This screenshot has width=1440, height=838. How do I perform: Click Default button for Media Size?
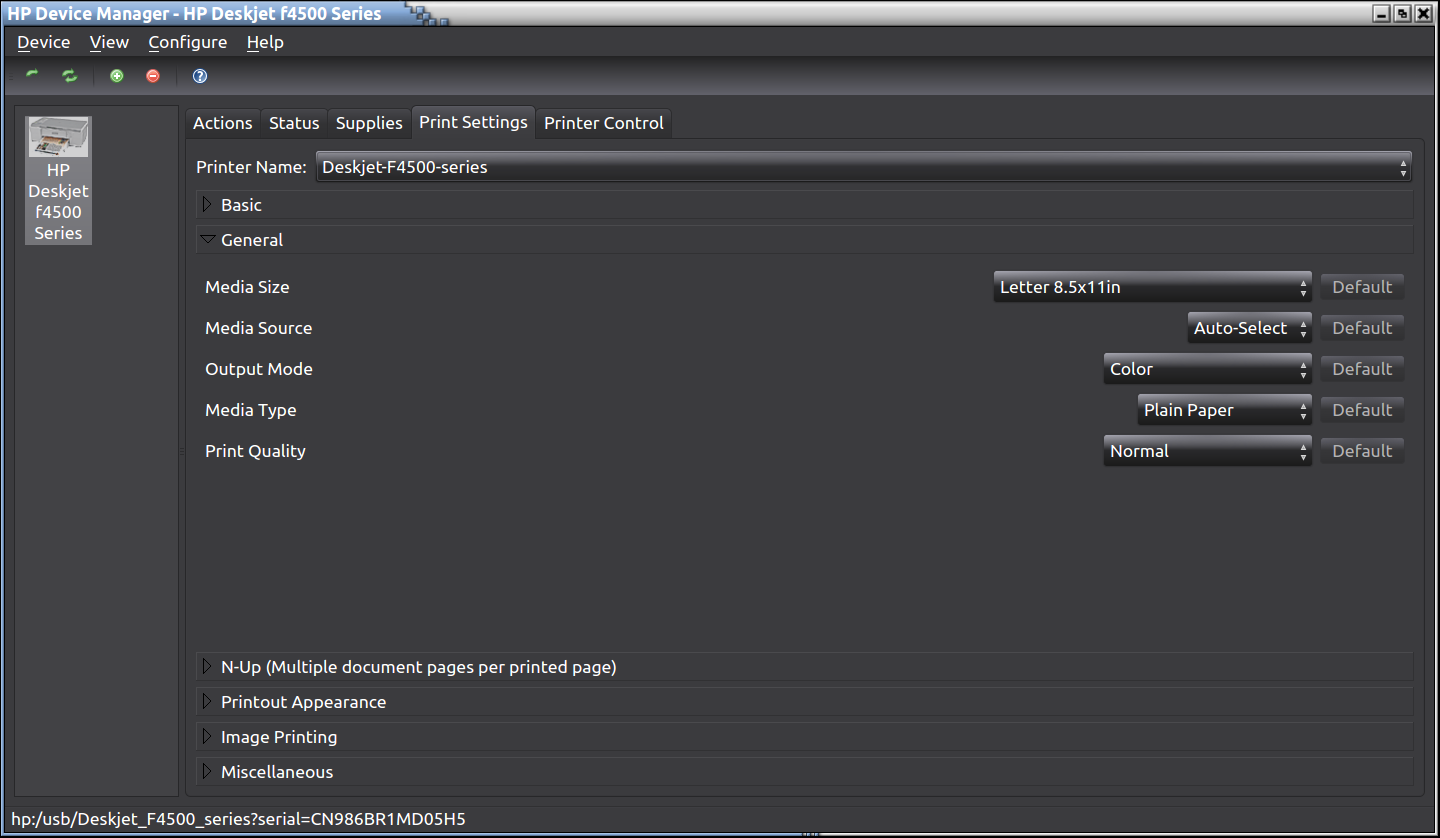(x=1362, y=287)
